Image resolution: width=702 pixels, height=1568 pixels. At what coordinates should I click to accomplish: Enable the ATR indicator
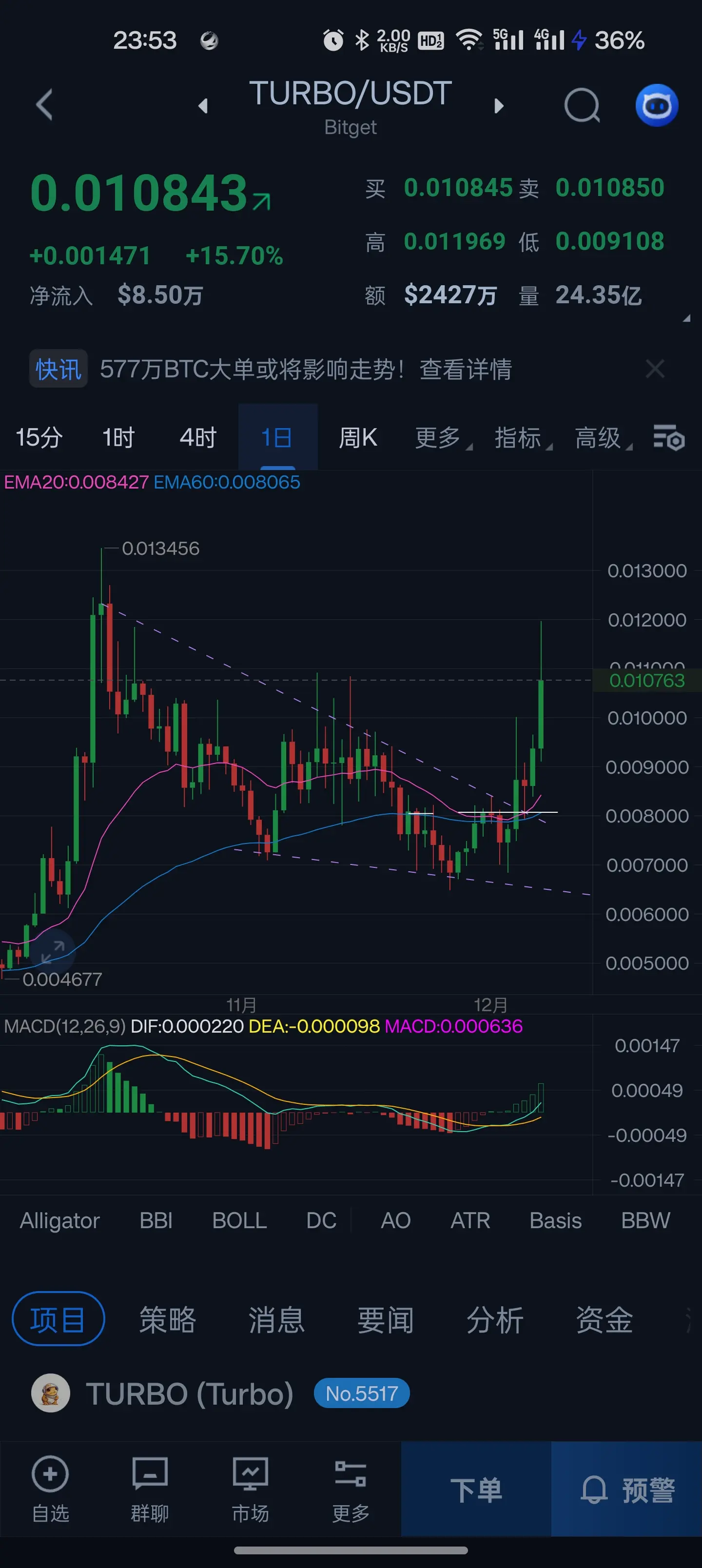click(x=470, y=1220)
